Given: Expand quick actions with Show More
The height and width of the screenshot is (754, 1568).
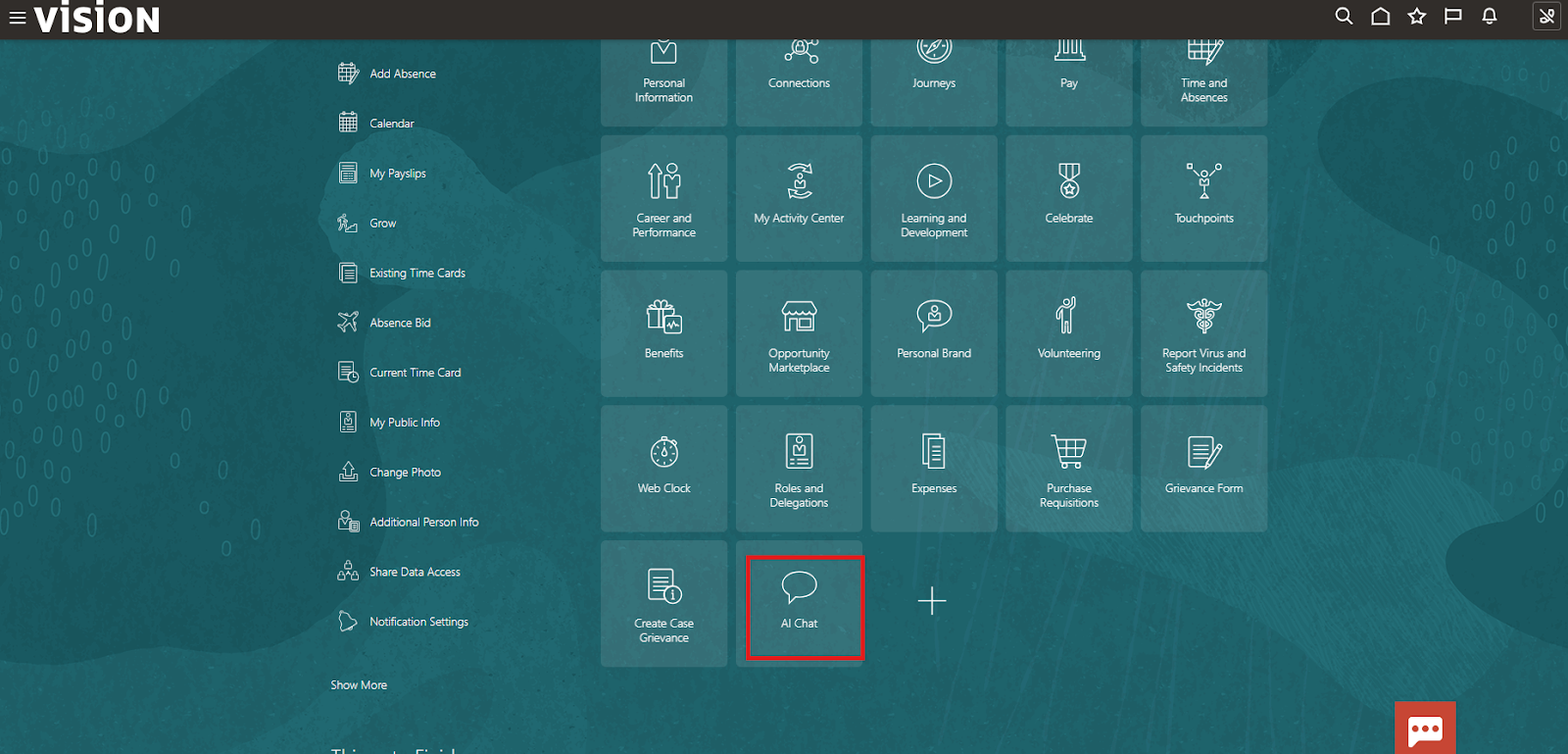Looking at the screenshot, I should tap(359, 685).
